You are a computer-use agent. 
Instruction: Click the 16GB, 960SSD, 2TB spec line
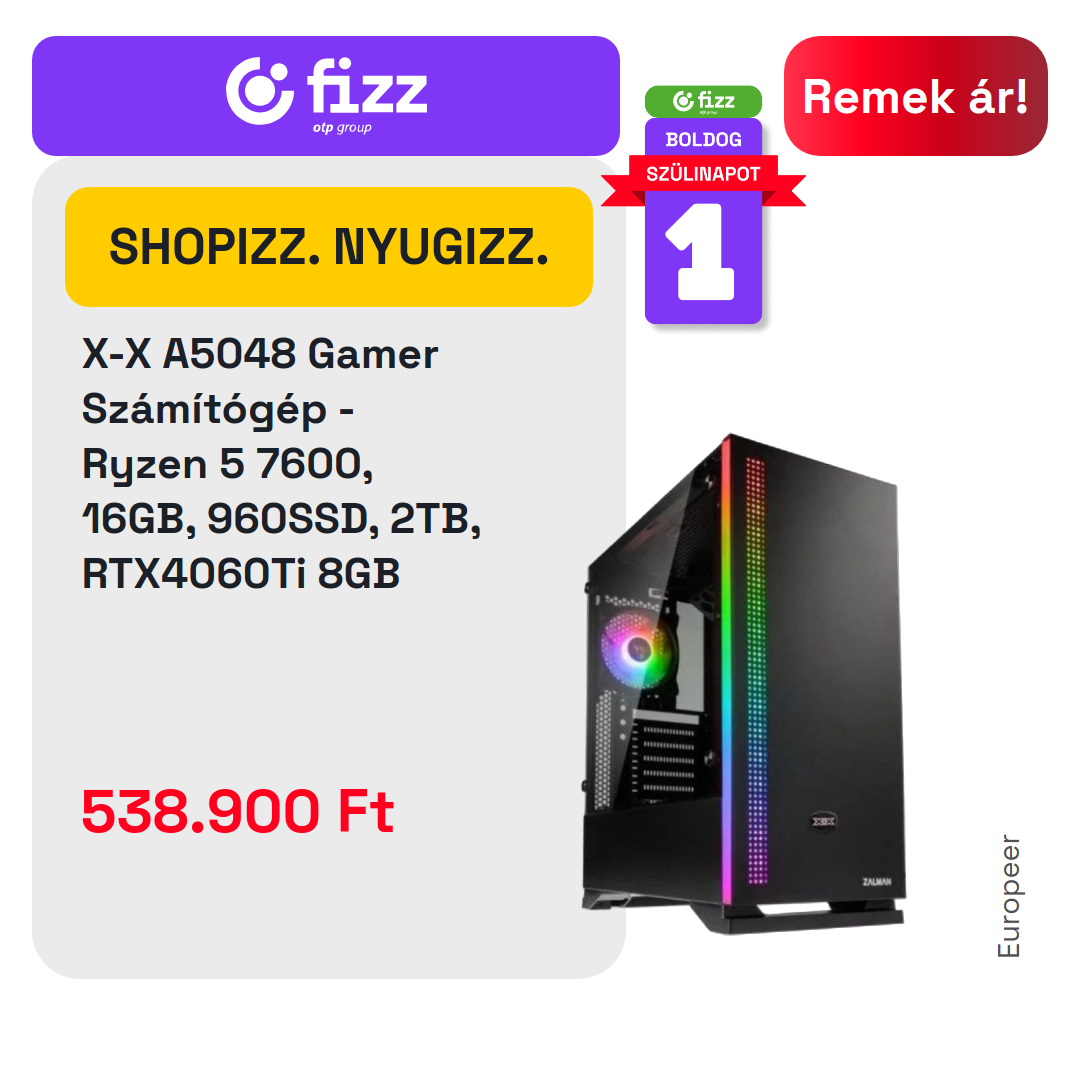[x=281, y=519]
